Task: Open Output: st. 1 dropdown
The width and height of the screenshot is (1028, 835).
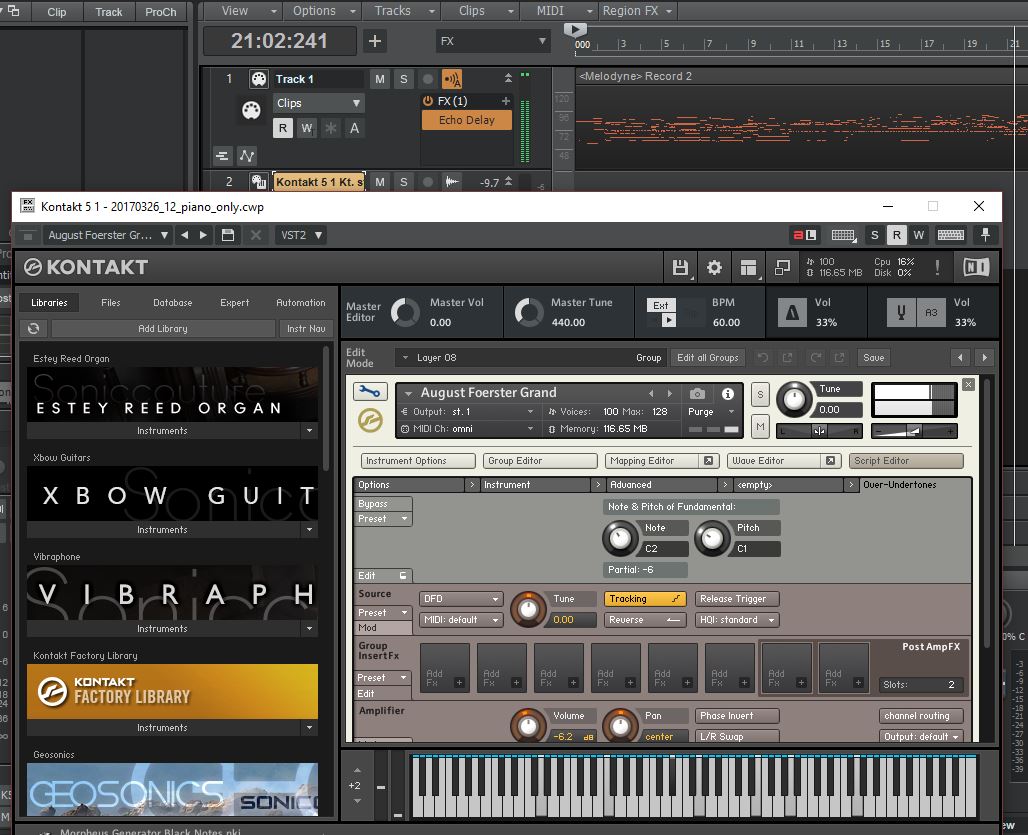Action: (x=467, y=412)
